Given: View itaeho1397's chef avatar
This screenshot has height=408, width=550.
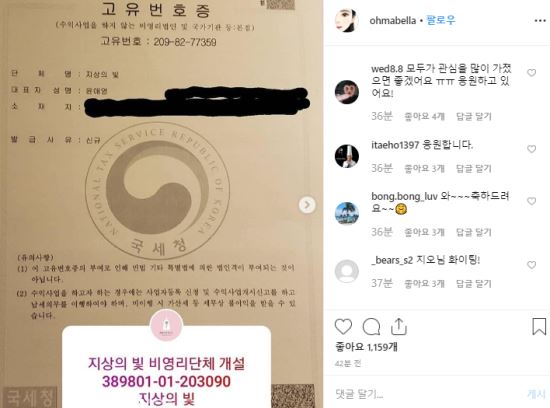Looking at the screenshot, I should click(x=347, y=156).
